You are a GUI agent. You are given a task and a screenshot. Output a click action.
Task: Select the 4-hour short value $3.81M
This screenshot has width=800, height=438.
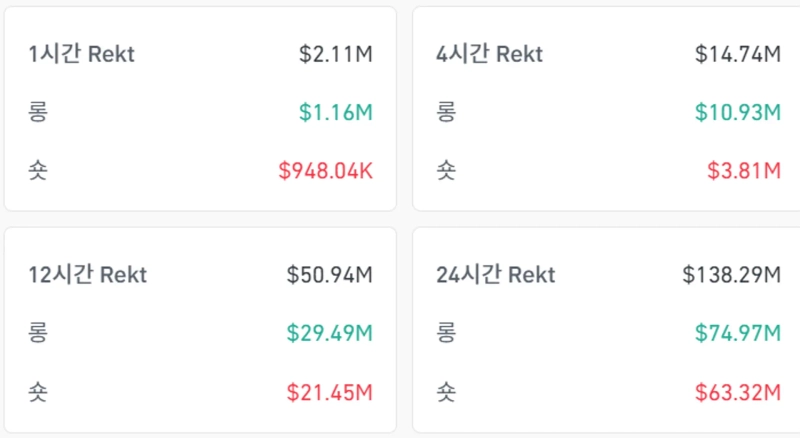(x=745, y=171)
